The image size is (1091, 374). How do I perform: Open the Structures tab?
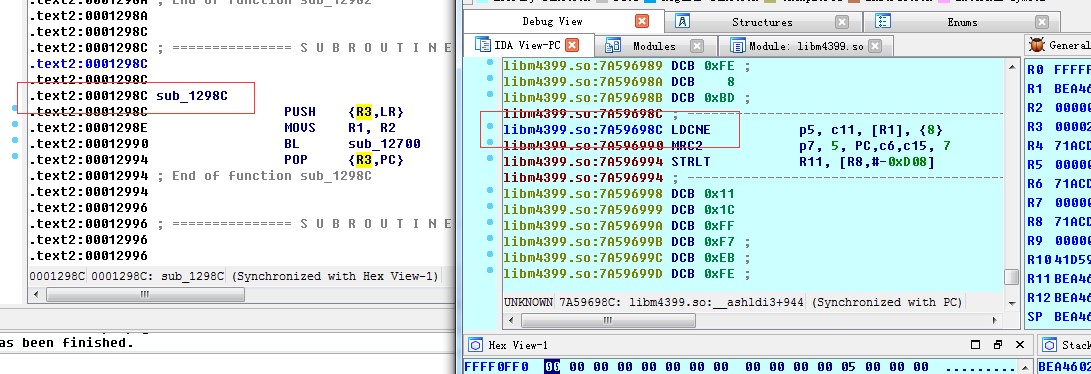point(762,22)
